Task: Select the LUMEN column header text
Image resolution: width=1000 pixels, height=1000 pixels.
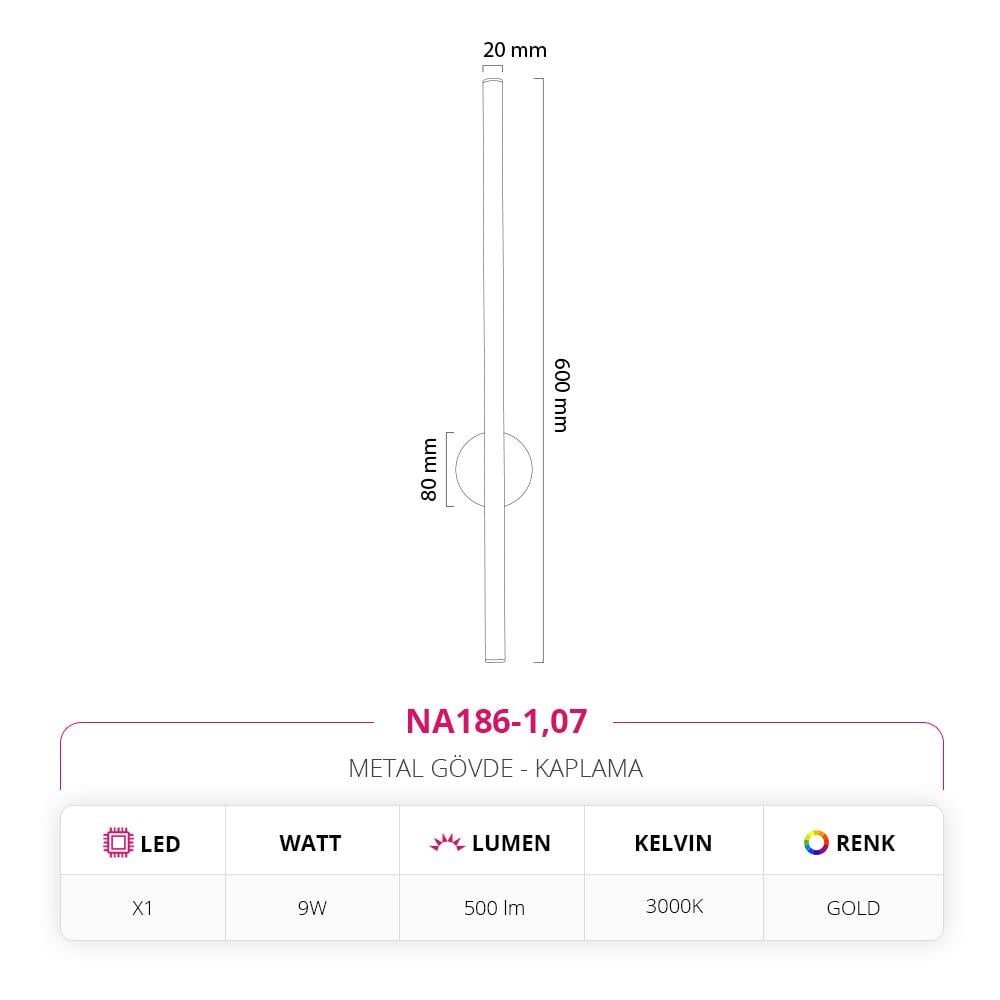Action: (511, 843)
